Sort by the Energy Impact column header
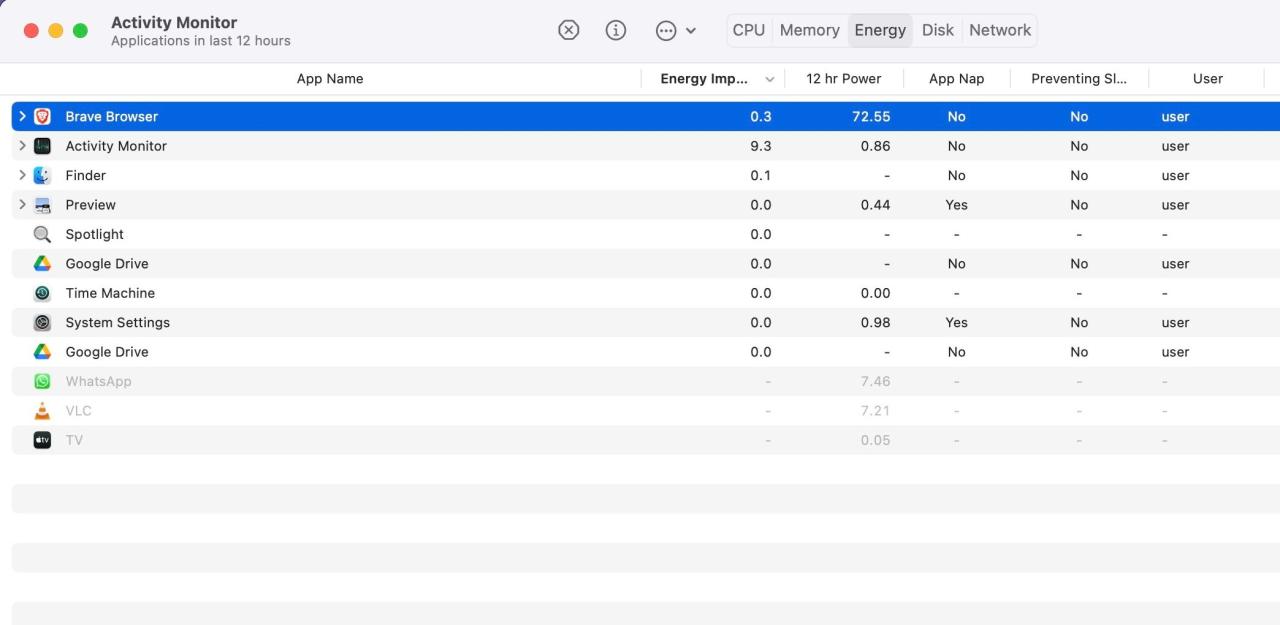The width and height of the screenshot is (1280, 625). tap(704, 79)
